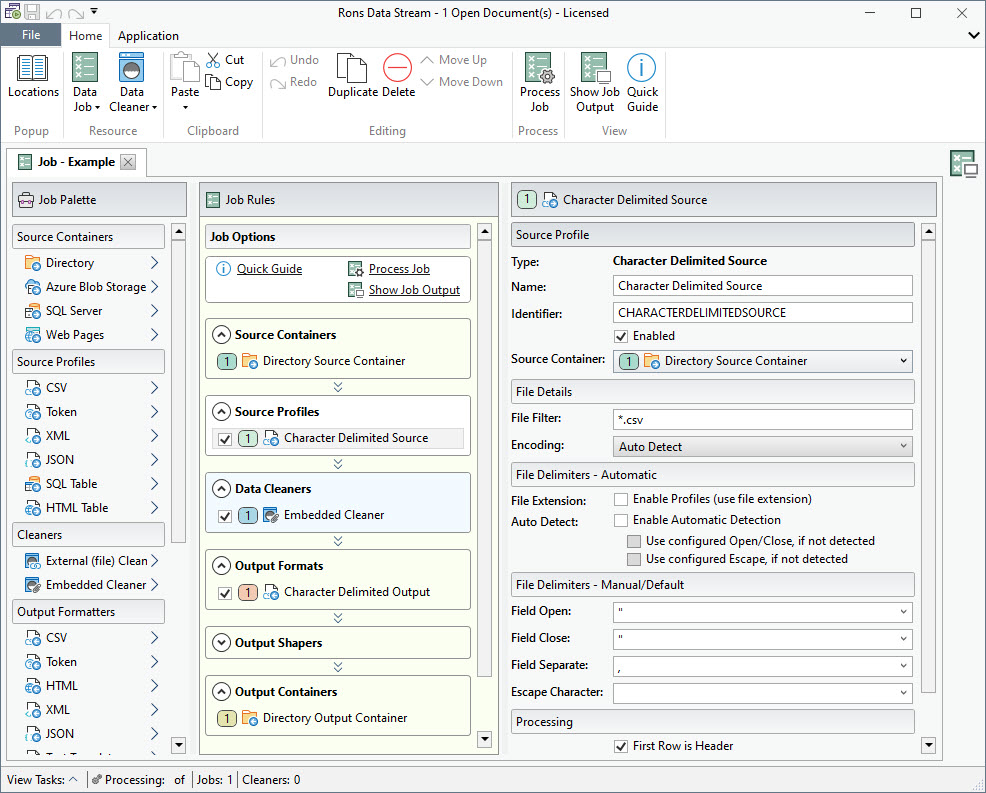Switch to the Application ribbon tab
986x793 pixels.
pyautogui.click(x=148, y=36)
